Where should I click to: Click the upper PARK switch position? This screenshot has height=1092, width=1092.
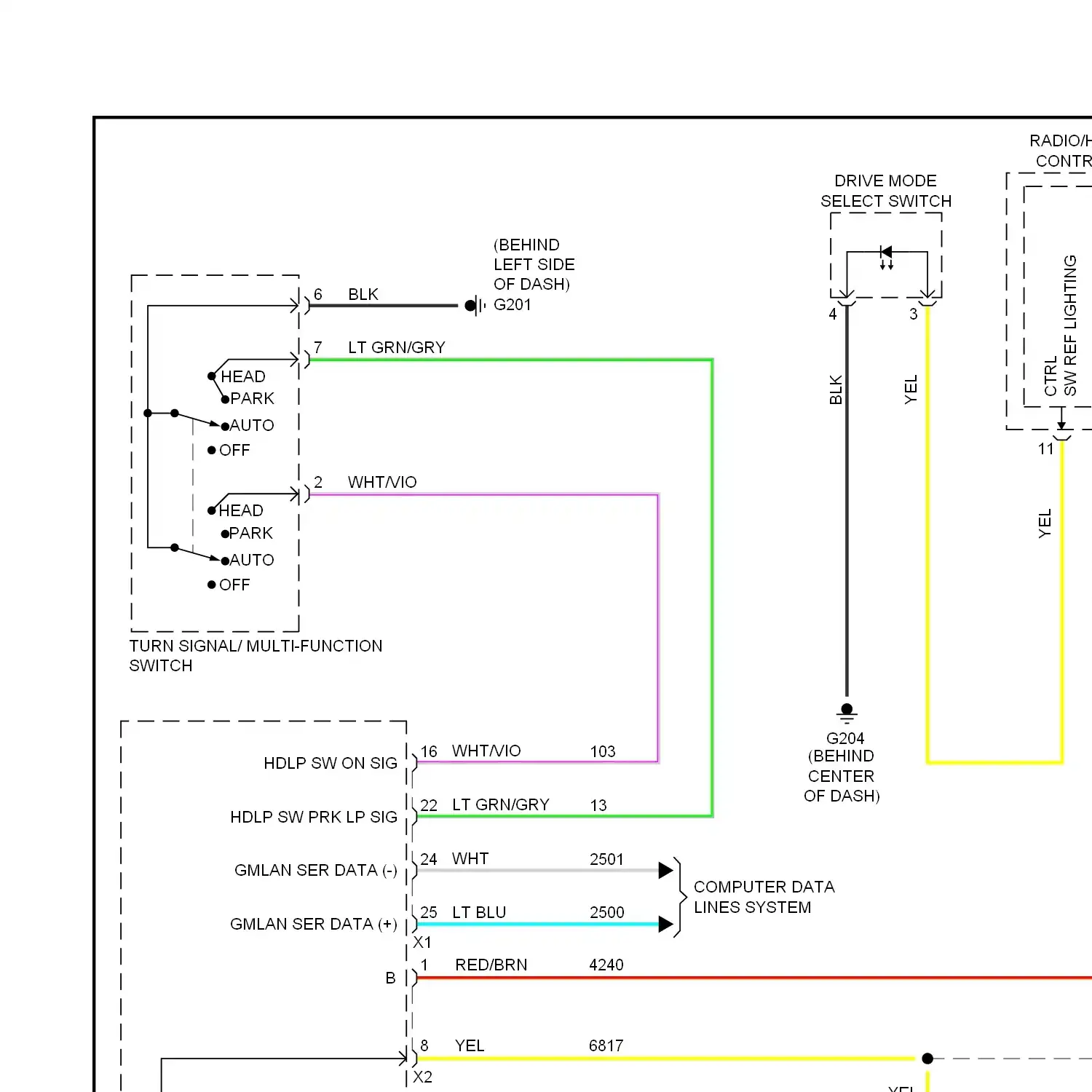tap(253, 399)
